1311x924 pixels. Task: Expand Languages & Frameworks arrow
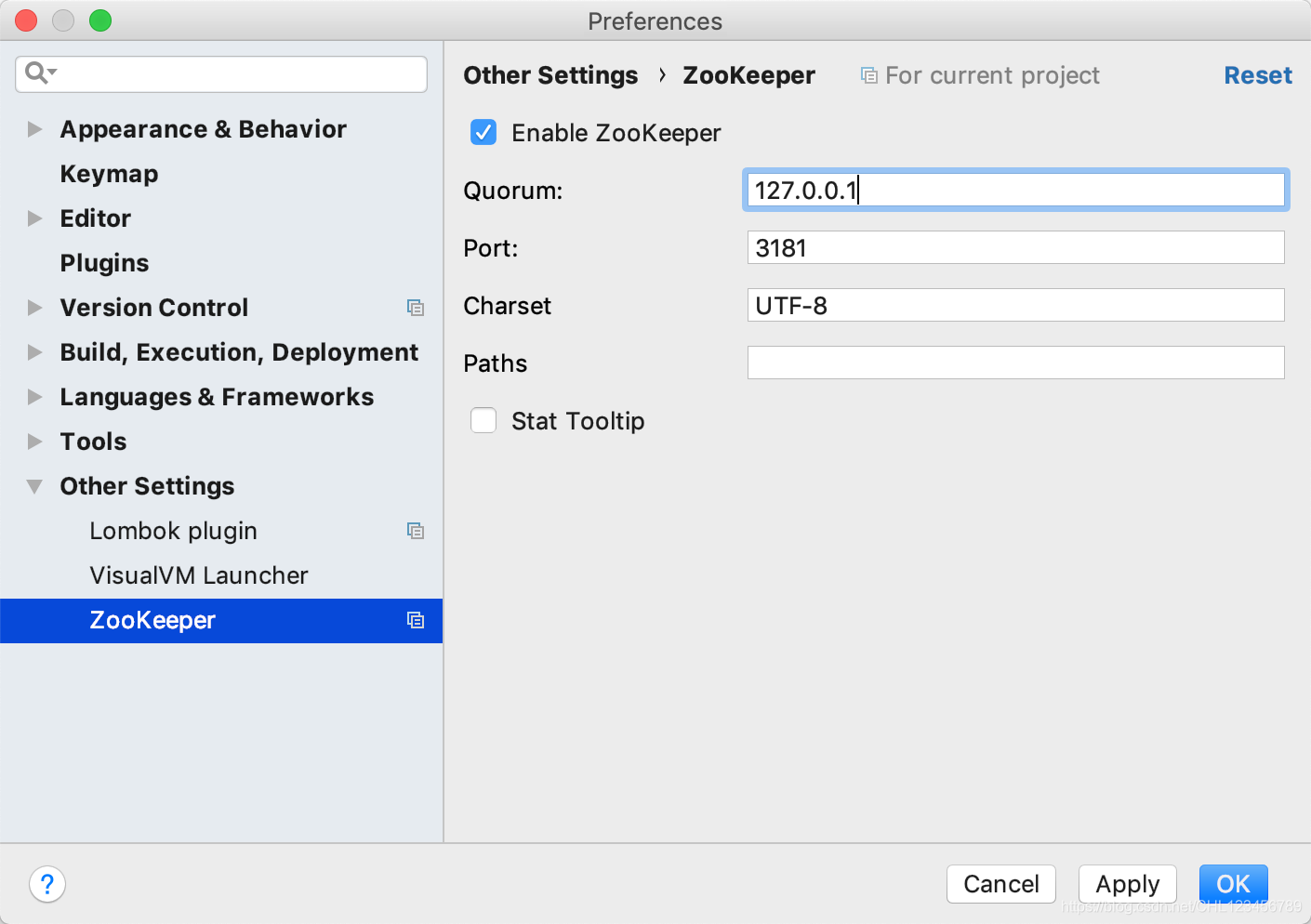point(35,397)
